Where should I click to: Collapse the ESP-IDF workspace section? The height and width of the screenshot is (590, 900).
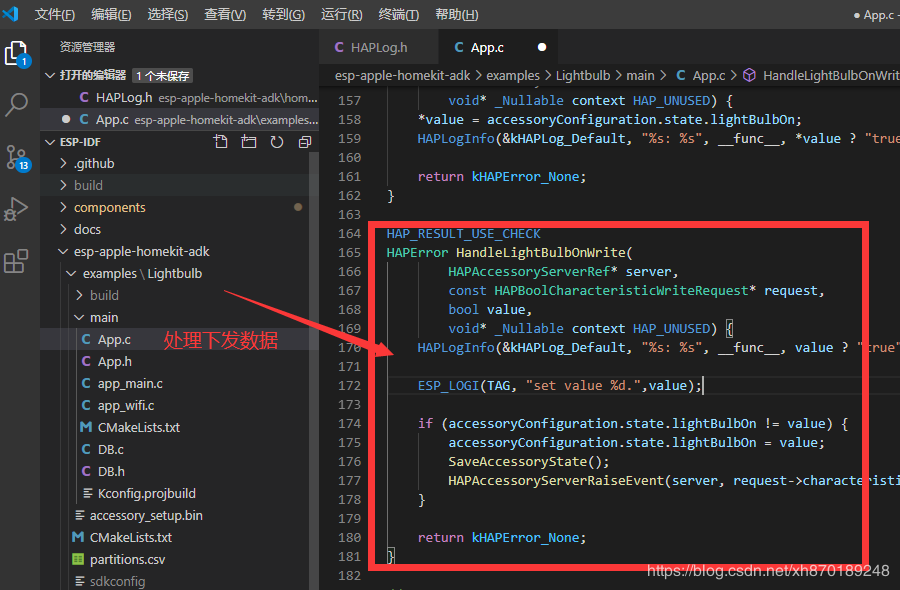51,142
